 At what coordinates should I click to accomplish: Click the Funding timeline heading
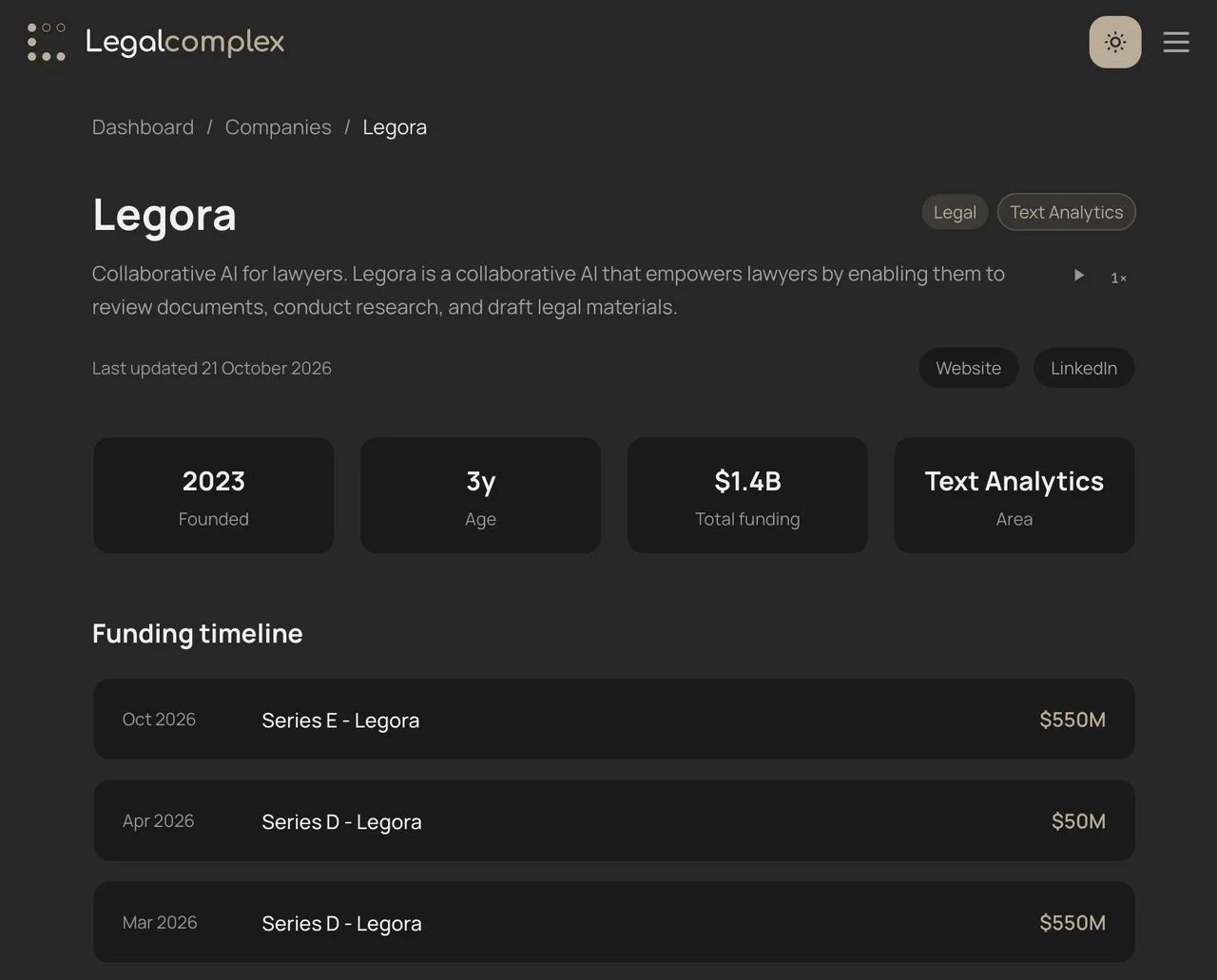(198, 633)
